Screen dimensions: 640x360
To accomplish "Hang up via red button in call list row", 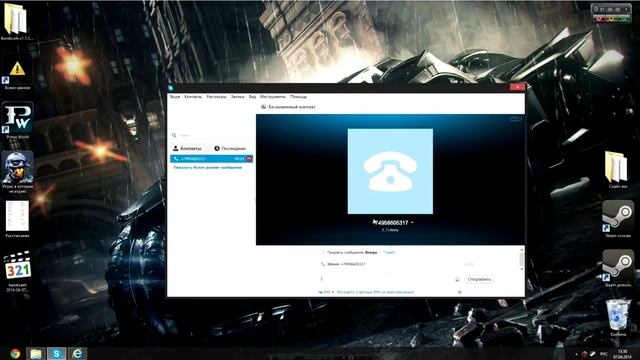I will click(x=249, y=158).
